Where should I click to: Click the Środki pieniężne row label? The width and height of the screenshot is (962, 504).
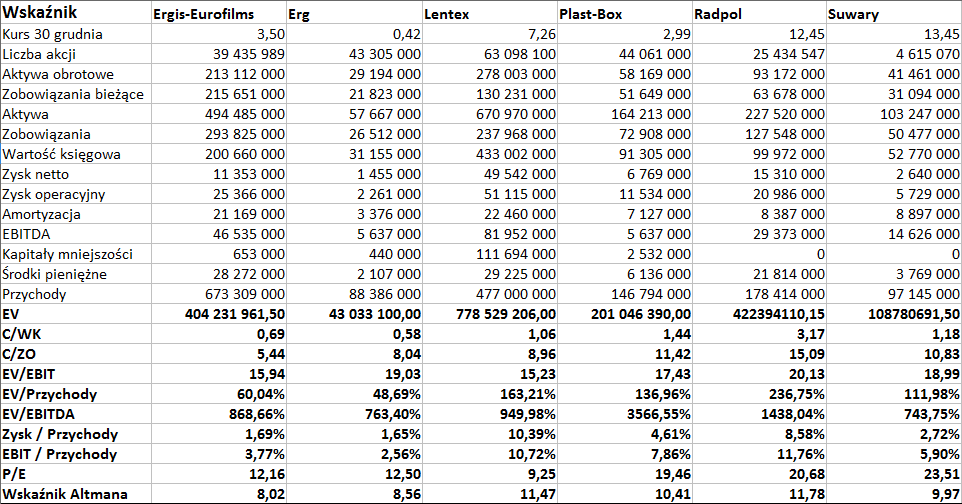click(75, 274)
